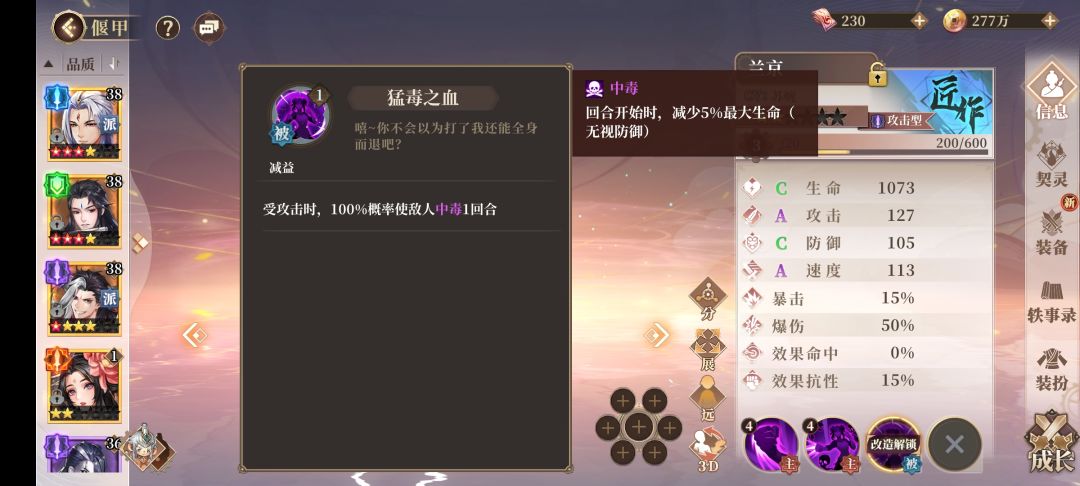This screenshot has height=486, width=1080.
Task: Toggle sort order arrows beside 品质
Action: 114,64
